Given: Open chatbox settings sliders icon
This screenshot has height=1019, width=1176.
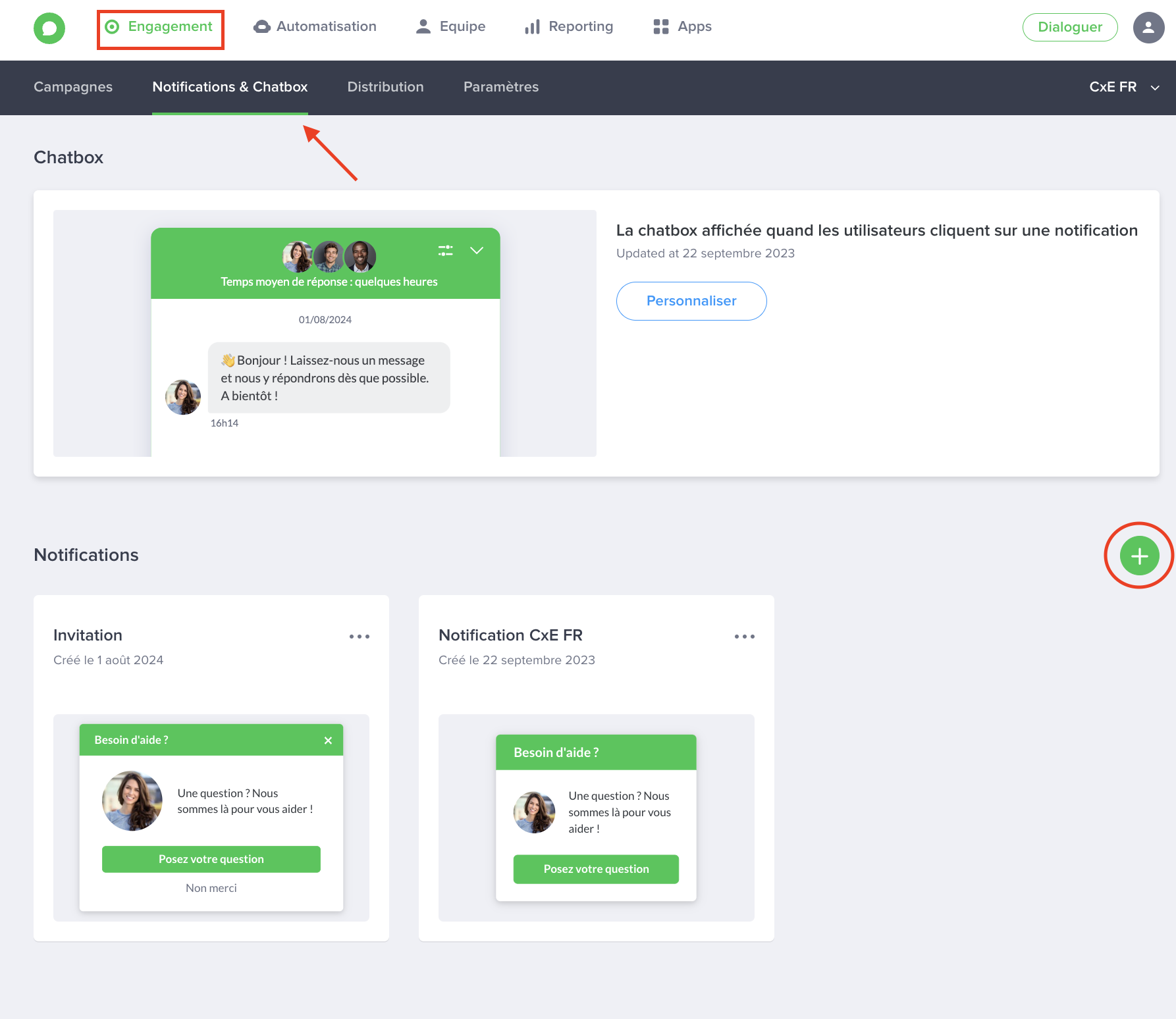Looking at the screenshot, I should coord(446,251).
